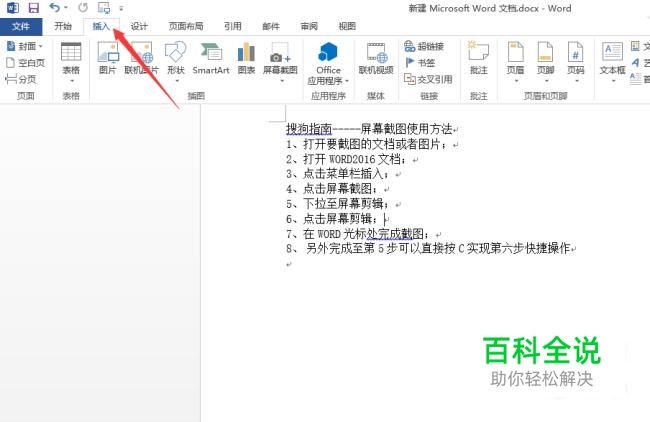Insert a 空白页 blank page
The image size is (650, 422).
point(26,63)
